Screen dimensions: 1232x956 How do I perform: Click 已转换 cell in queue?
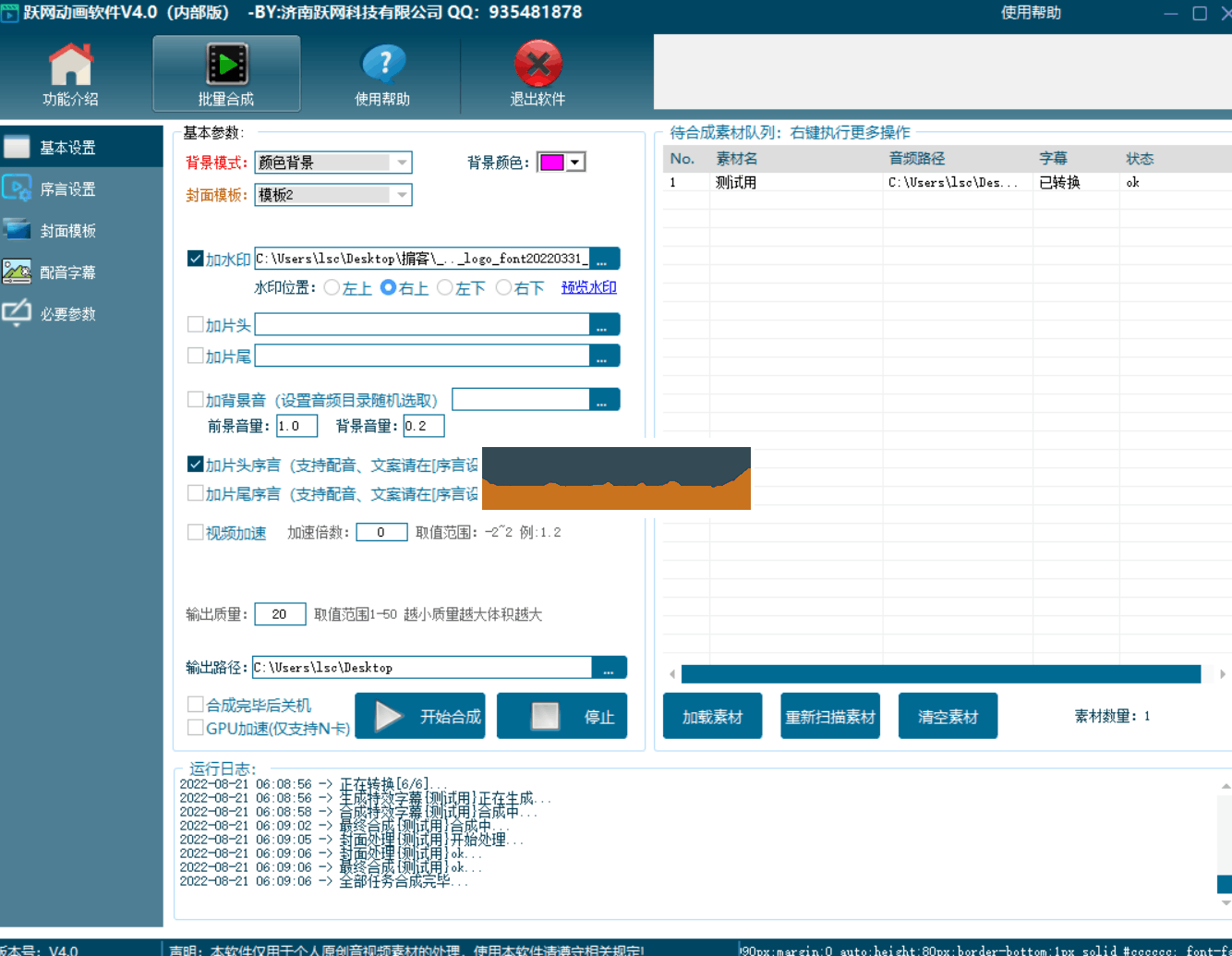pyautogui.click(x=1059, y=182)
